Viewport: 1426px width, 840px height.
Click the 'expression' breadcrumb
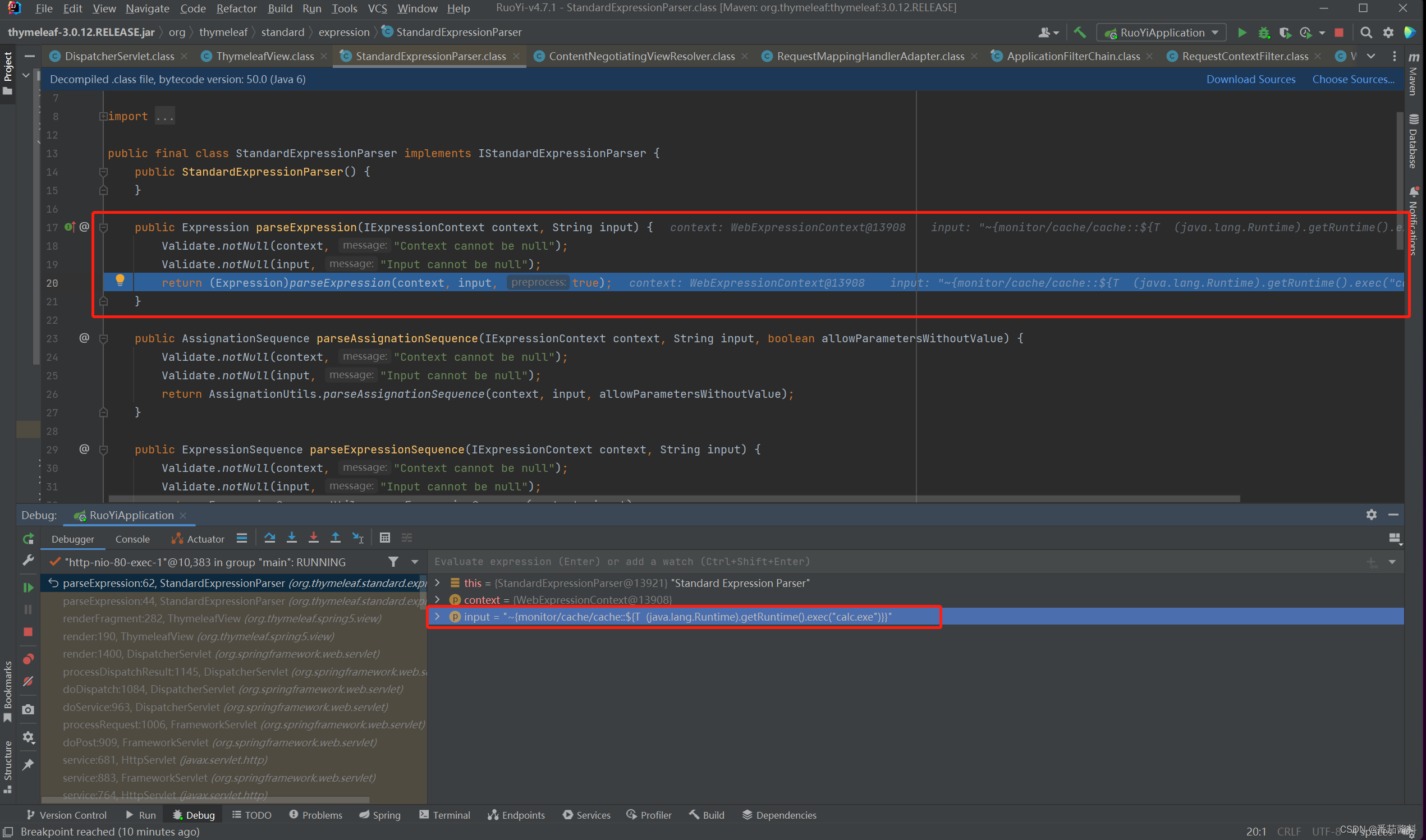pos(343,32)
